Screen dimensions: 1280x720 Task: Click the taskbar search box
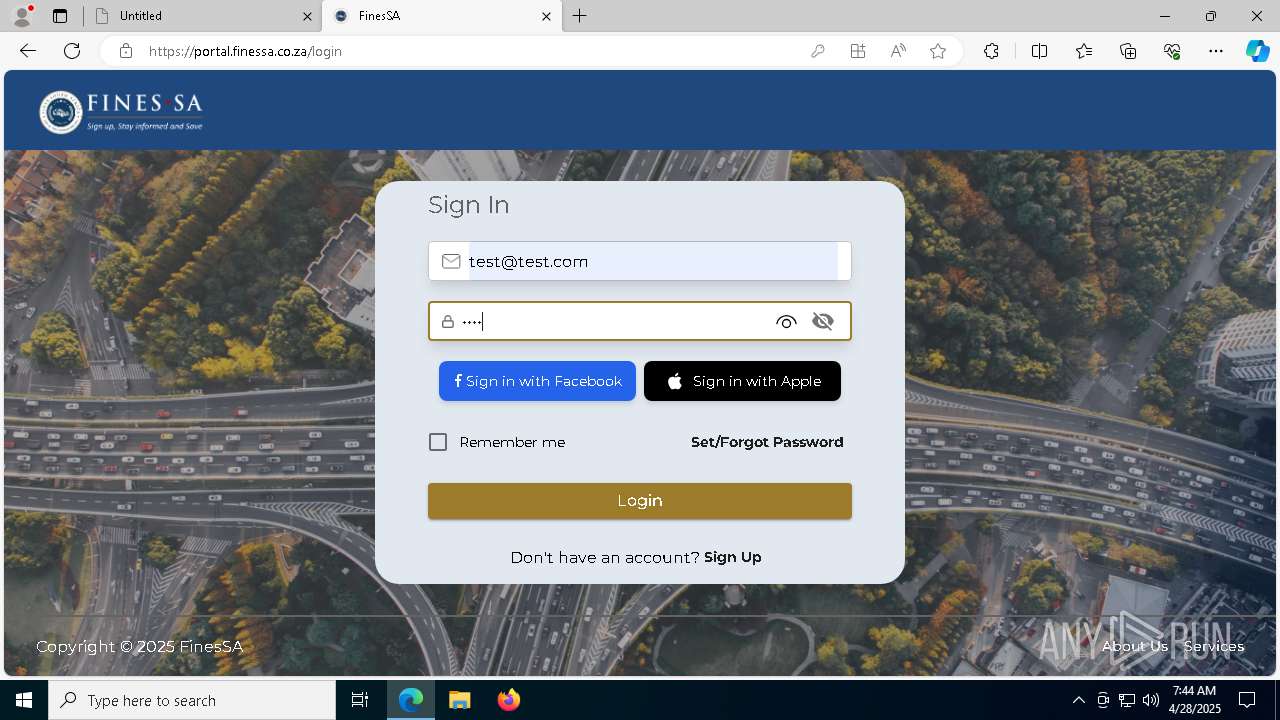pos(192,700)
